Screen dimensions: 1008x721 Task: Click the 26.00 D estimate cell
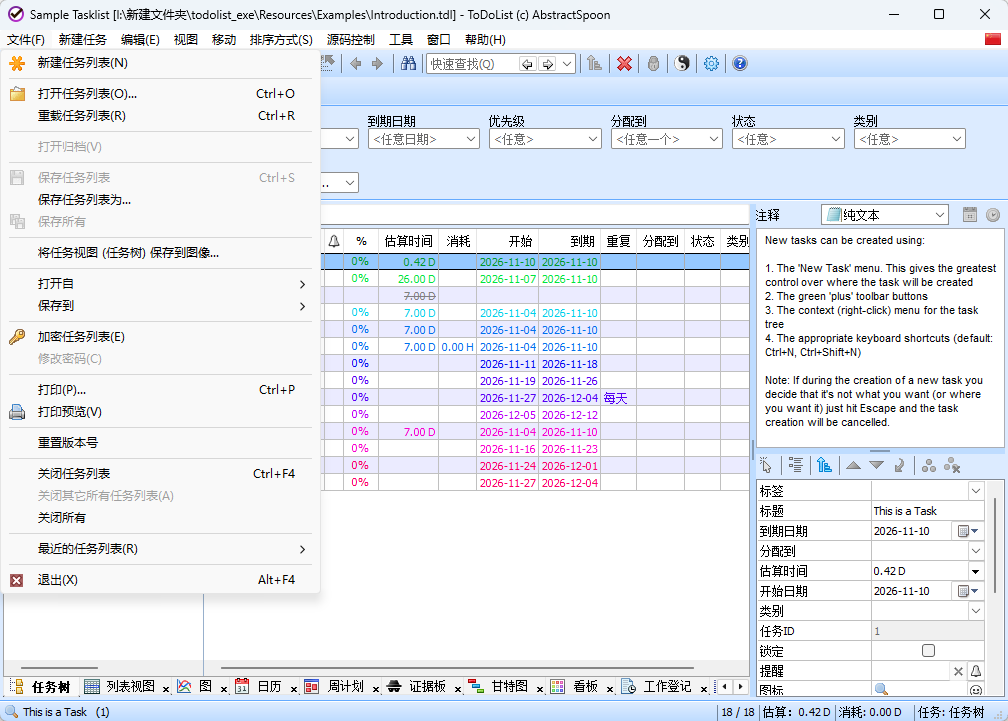click(408, 279)
